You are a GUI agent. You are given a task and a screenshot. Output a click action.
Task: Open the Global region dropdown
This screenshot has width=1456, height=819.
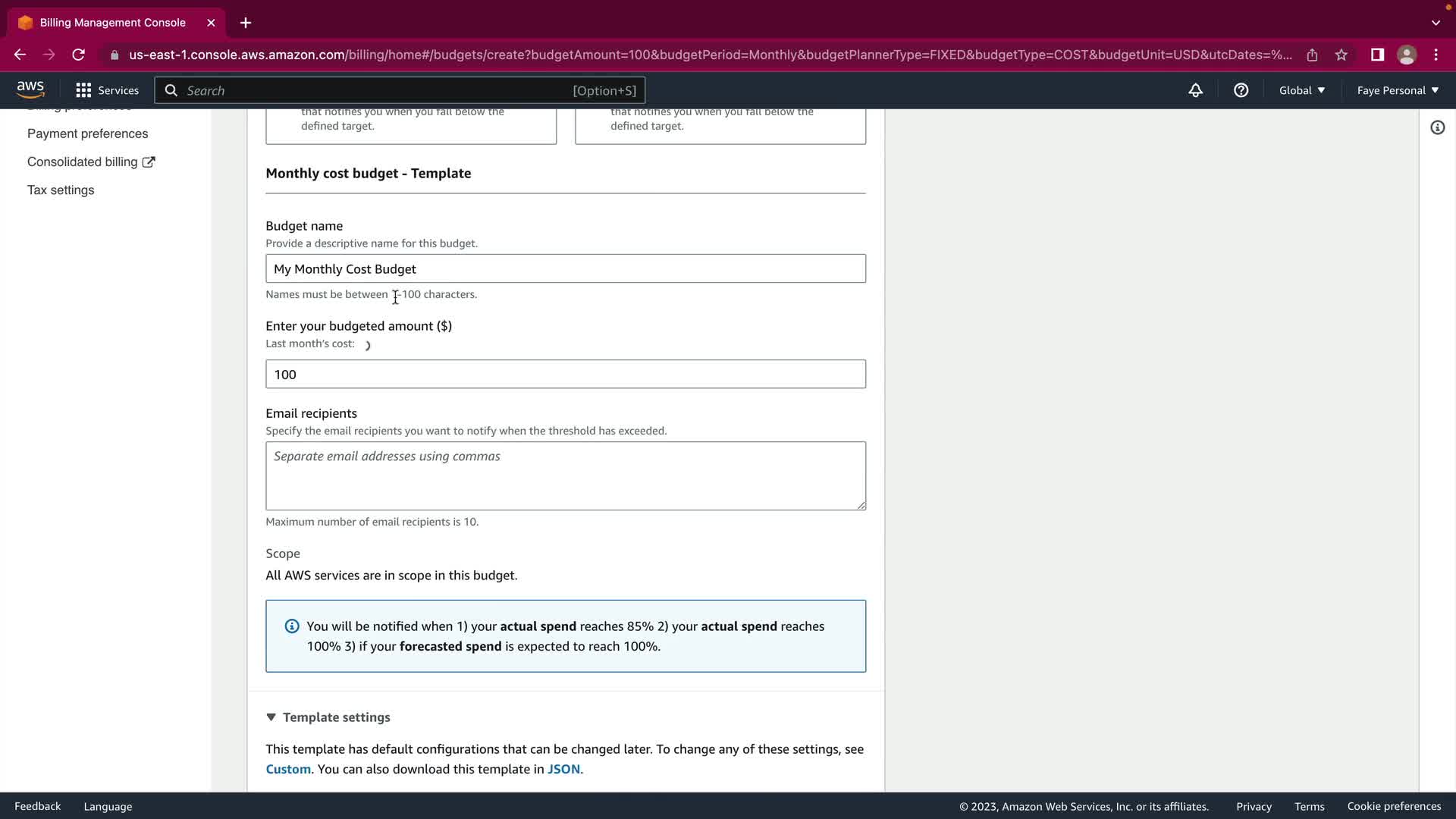click(x=1301, y=90)
